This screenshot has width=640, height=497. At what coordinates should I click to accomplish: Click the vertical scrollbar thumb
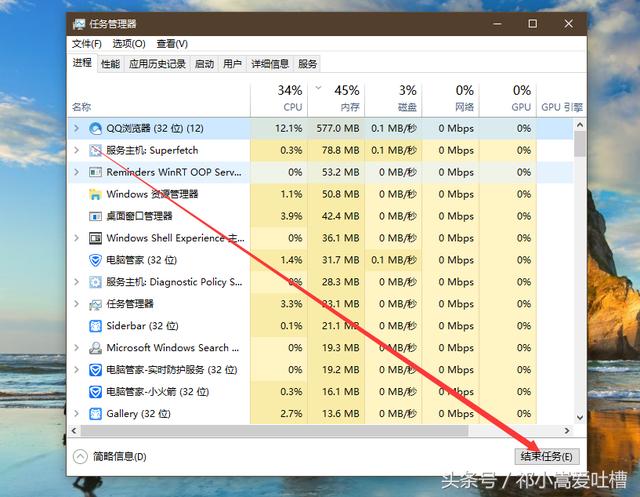pyautogui.click(x=580, y=144)
